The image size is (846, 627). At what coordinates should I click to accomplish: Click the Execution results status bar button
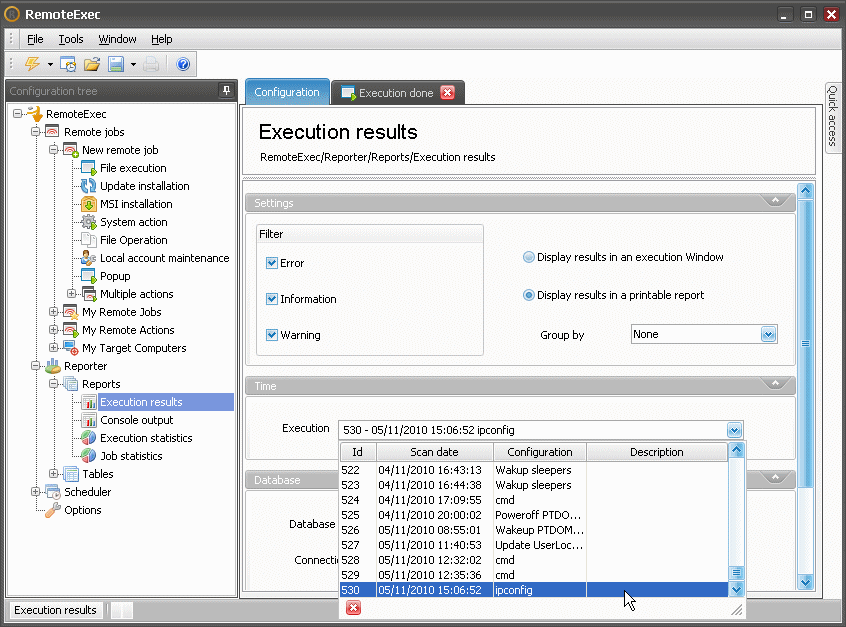56,610
